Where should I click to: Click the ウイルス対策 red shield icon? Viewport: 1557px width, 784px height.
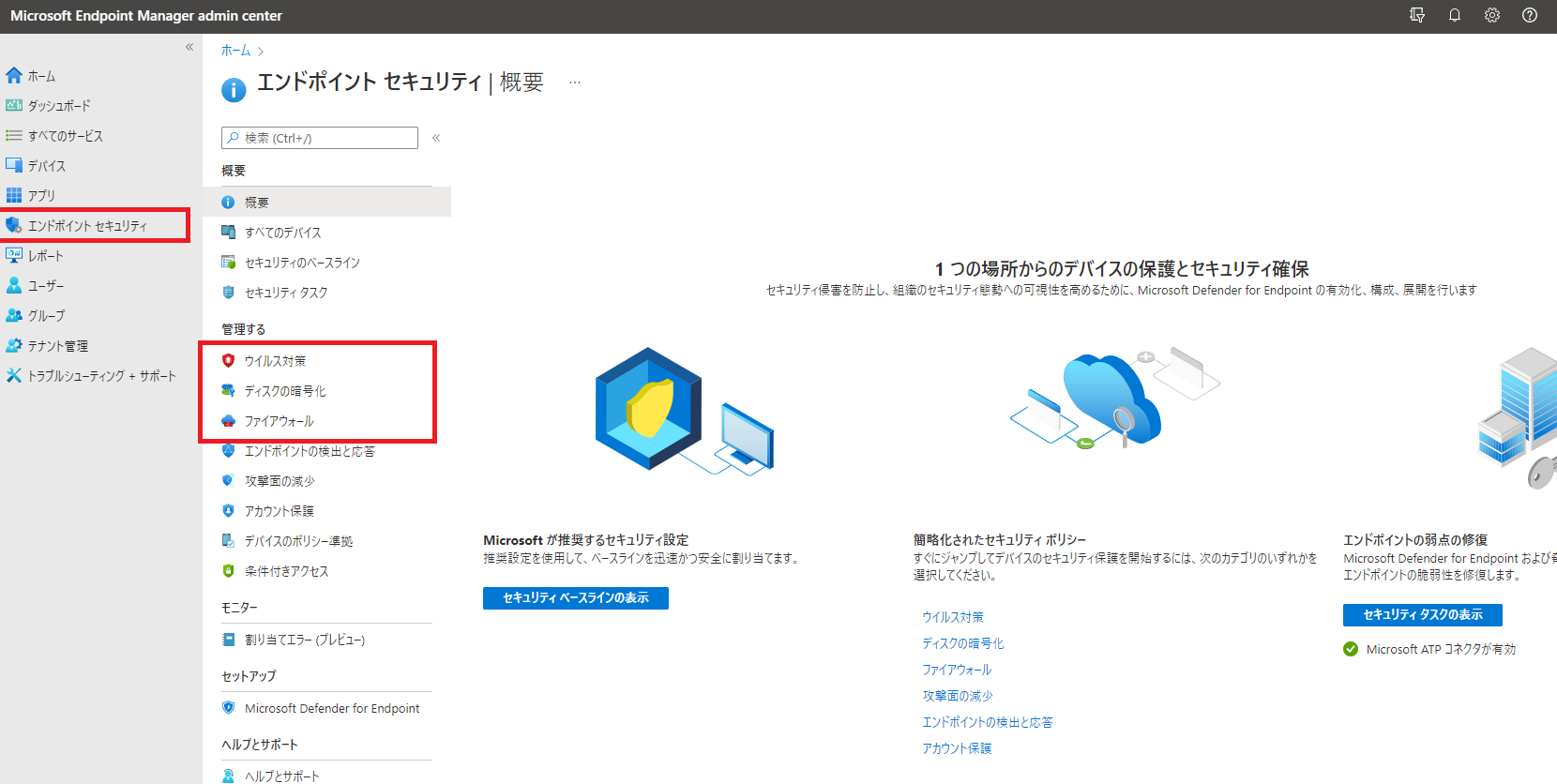[x=228, y=360]
